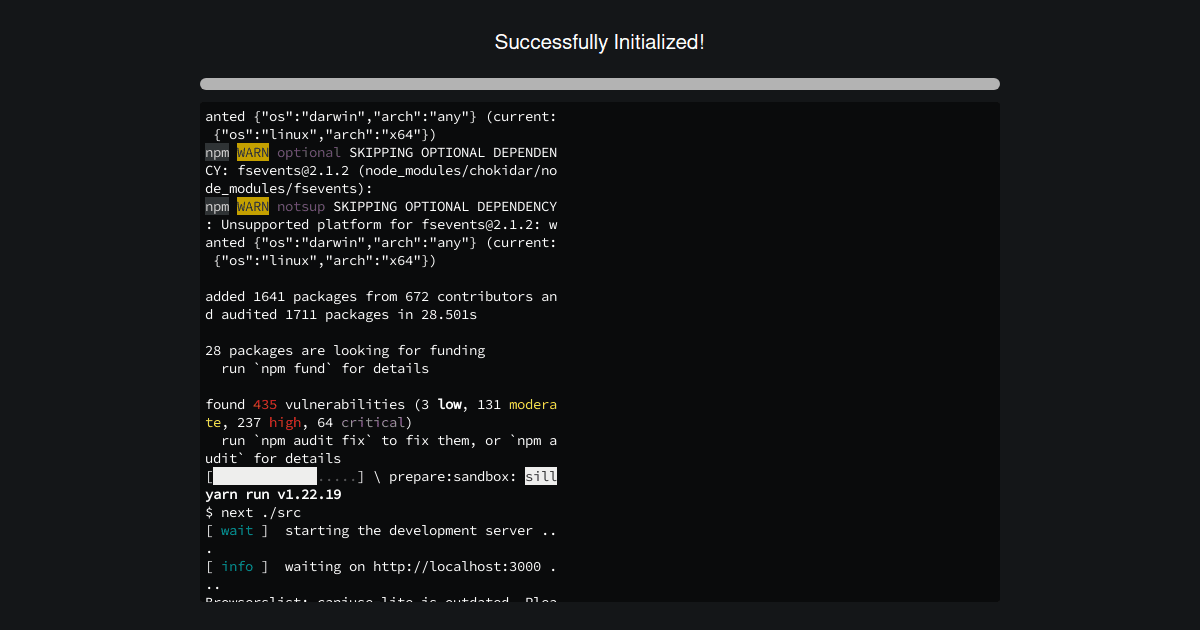Click the red high severity label

click(285, 422)
